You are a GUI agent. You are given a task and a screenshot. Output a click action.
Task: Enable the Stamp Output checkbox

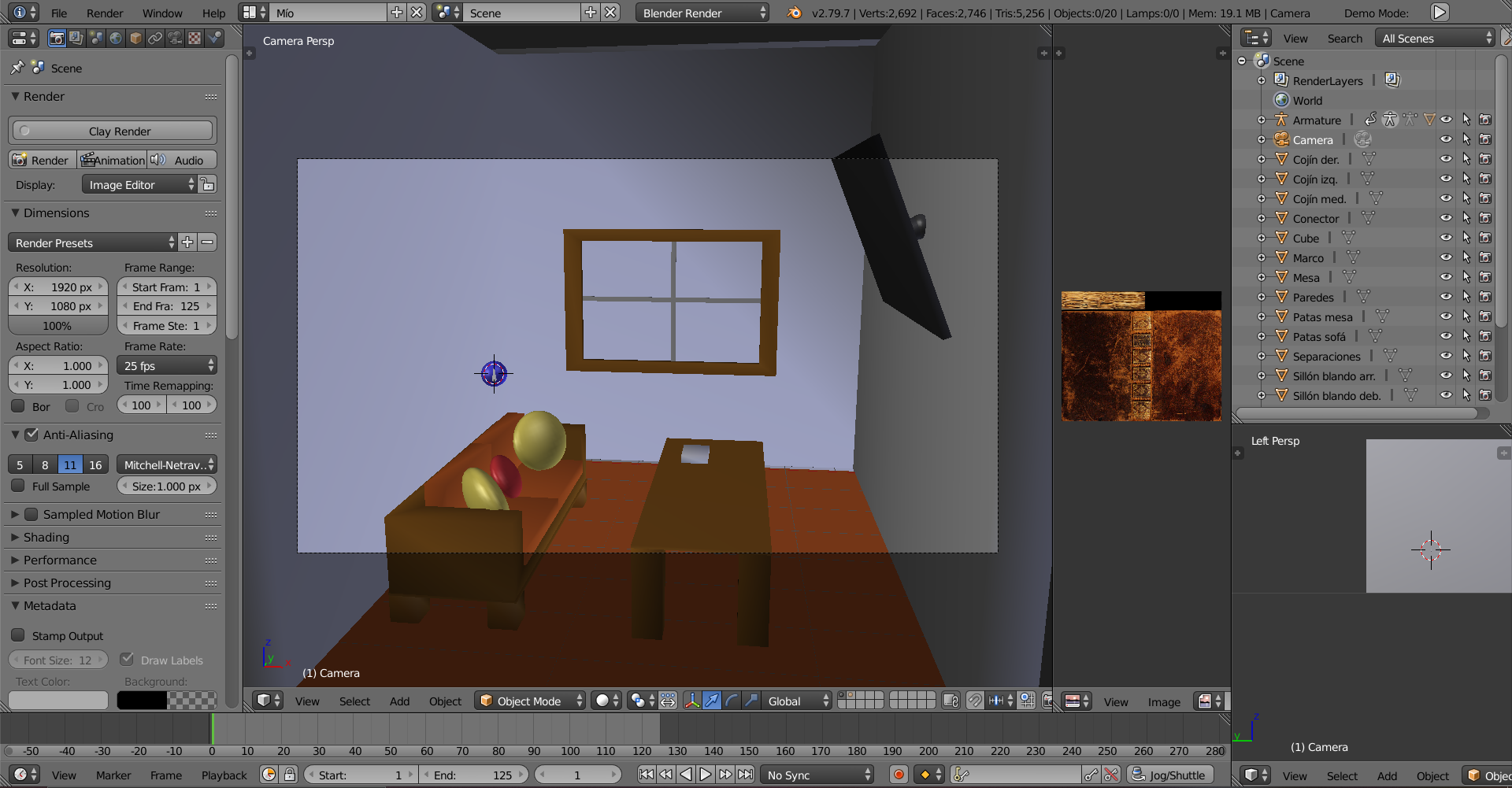(x=18, y=635)
